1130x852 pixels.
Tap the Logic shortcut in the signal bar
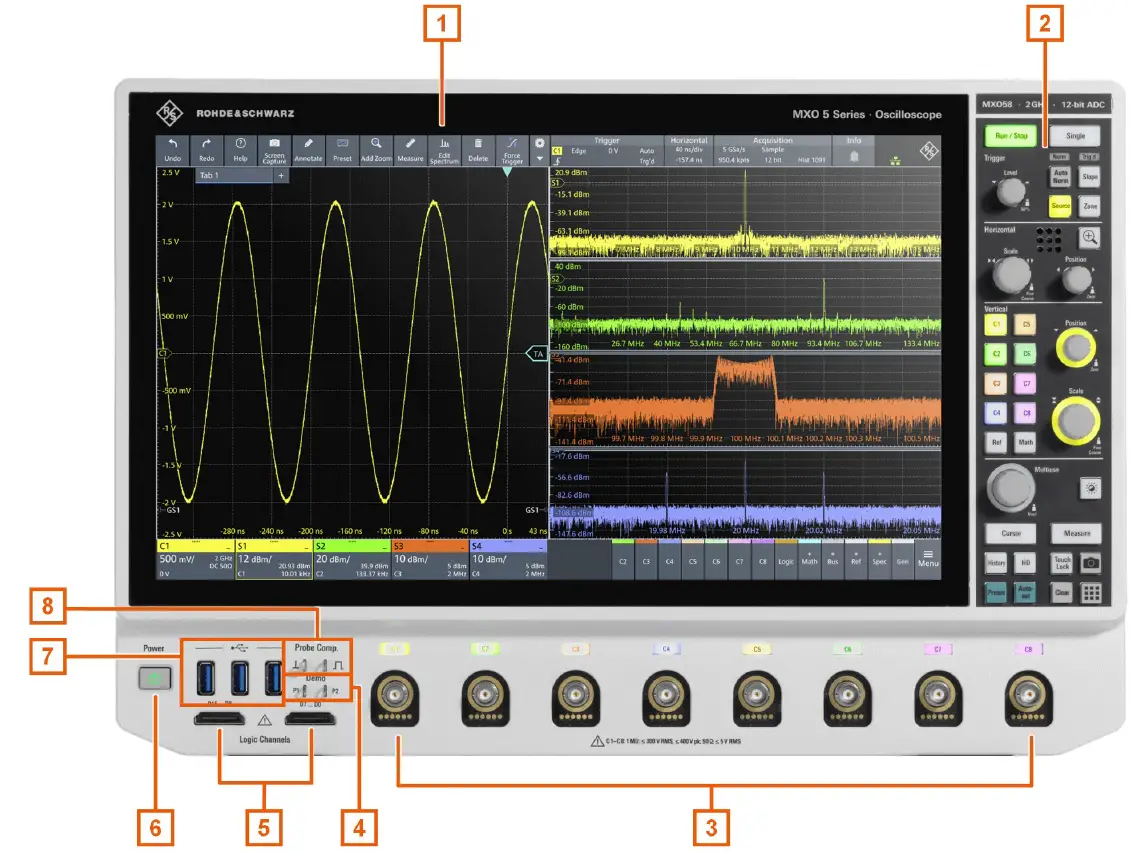click(786, 560)
